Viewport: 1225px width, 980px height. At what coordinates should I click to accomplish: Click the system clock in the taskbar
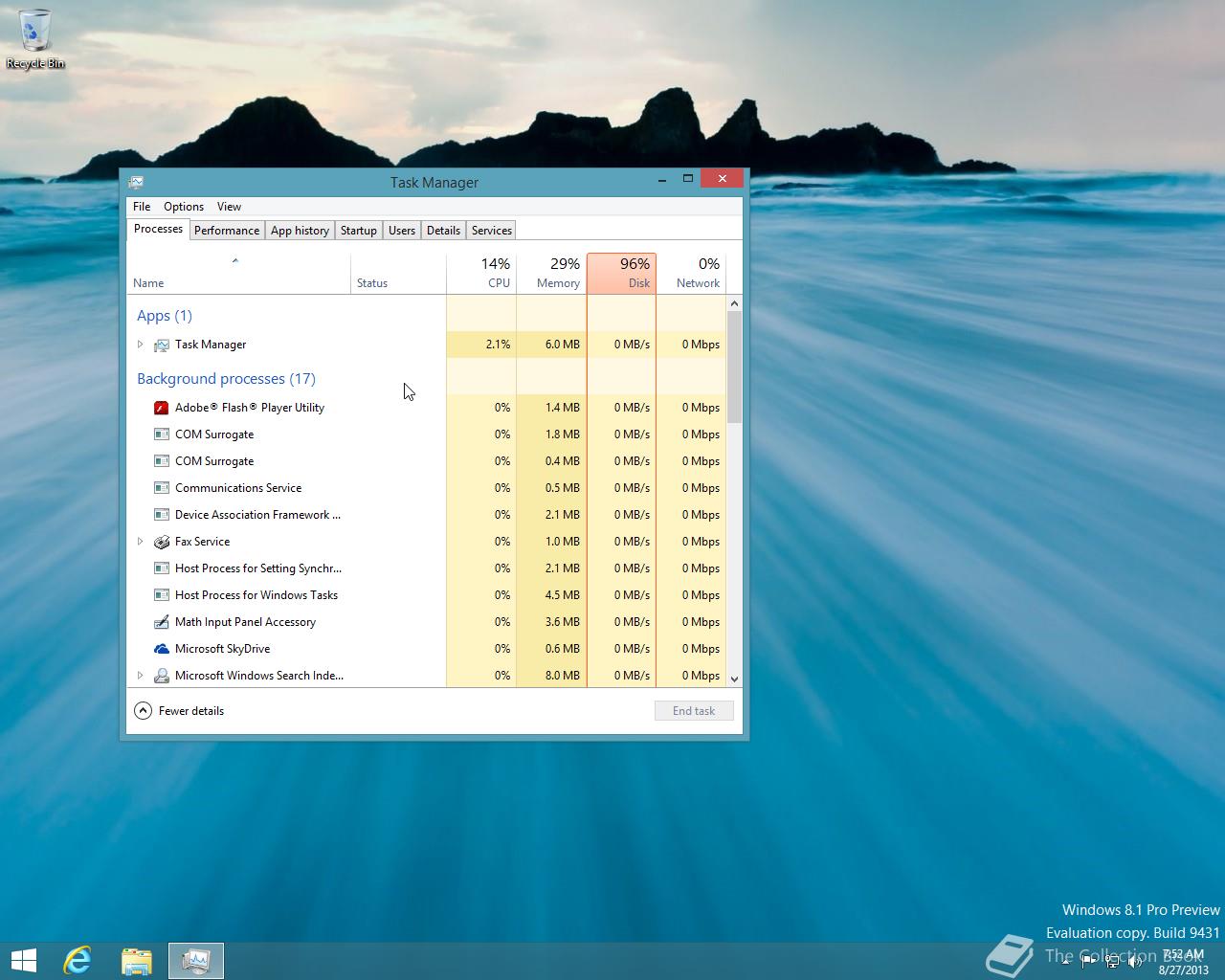point(1183,962)
